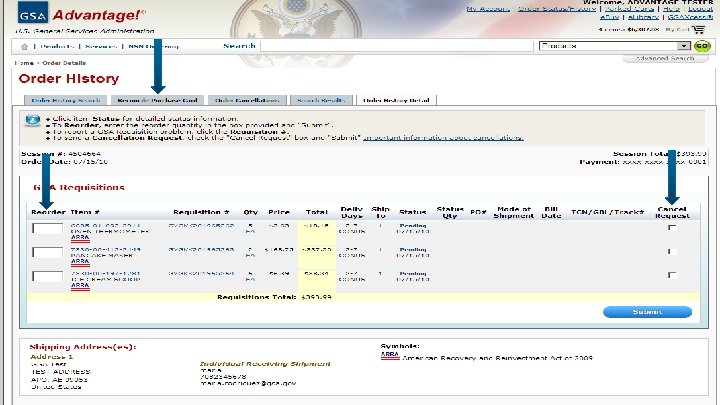Viewport: 720px width, 405px height.
Task: Open the Products search category dropdown
Action: point(615,46)
